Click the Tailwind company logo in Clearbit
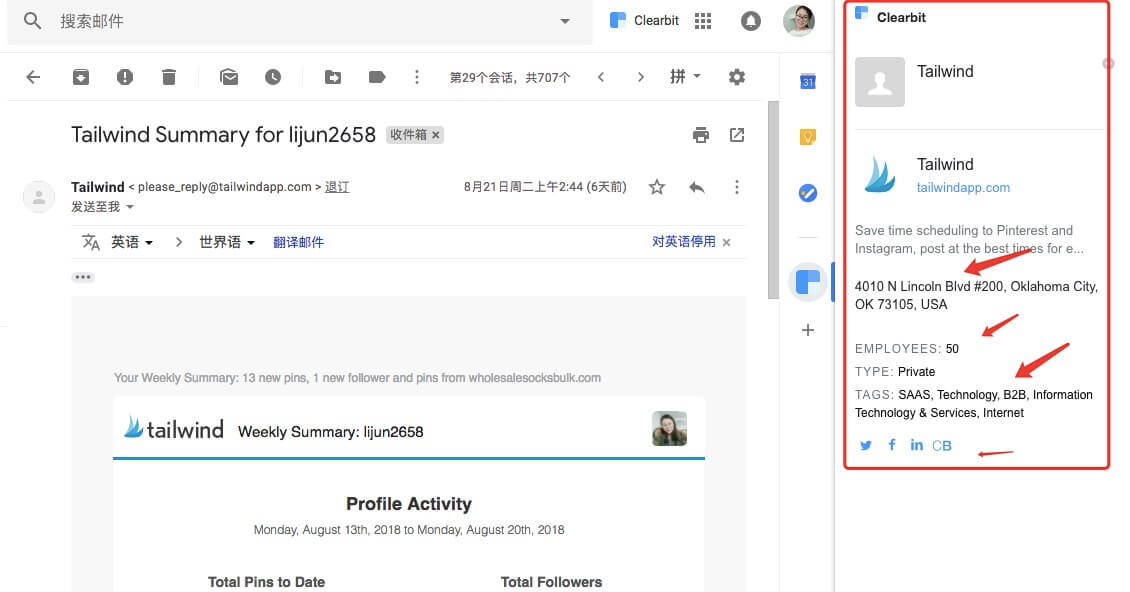This screenshot has height=592, width=1130. pos(879,174)
